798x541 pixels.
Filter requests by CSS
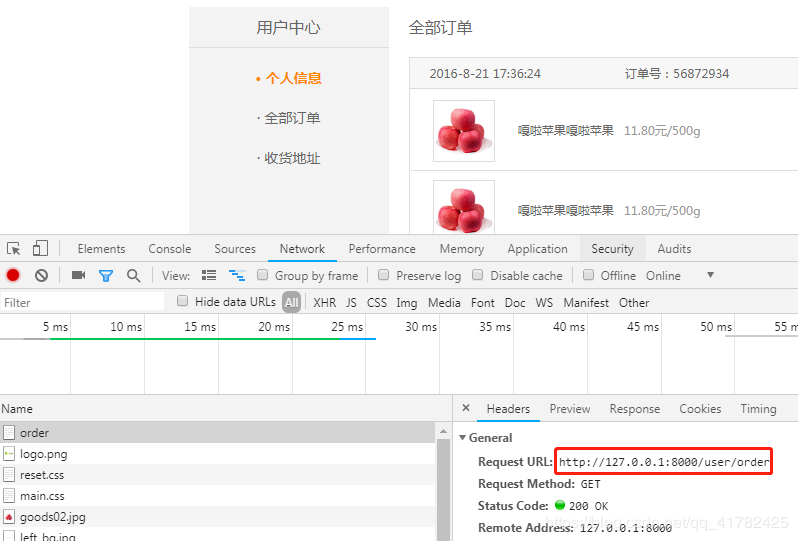tap(377, 302)
